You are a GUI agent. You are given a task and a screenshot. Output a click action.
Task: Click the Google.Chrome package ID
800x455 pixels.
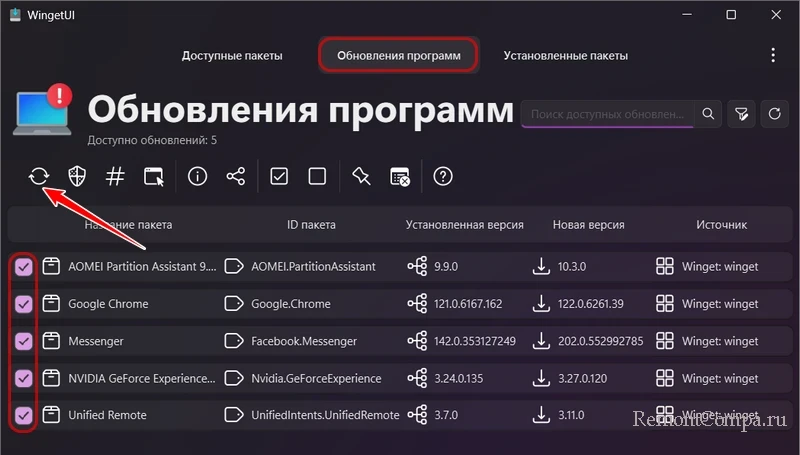pos(291,304)
